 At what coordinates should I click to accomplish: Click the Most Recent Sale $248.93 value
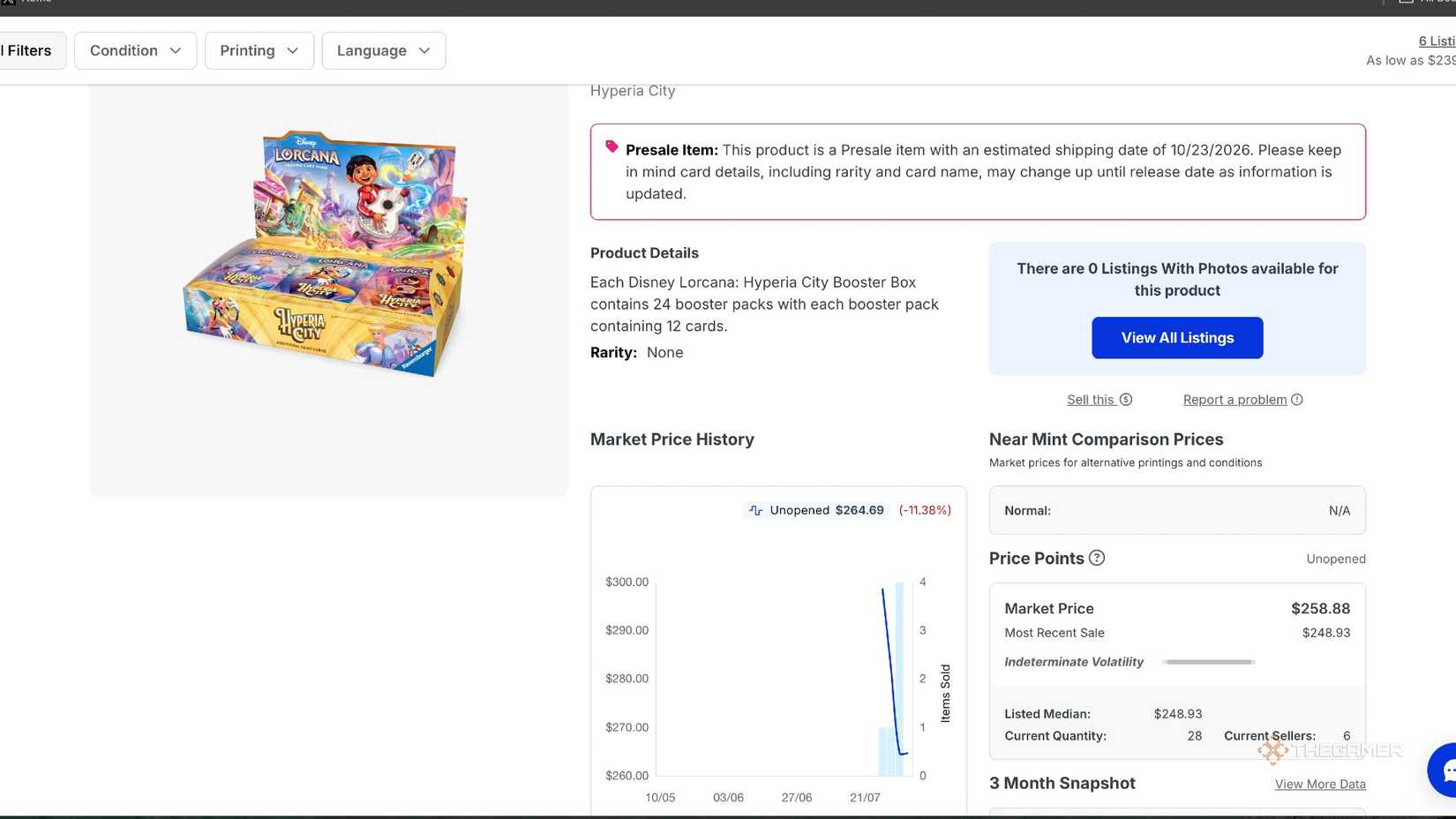[x=1326, y=633]
